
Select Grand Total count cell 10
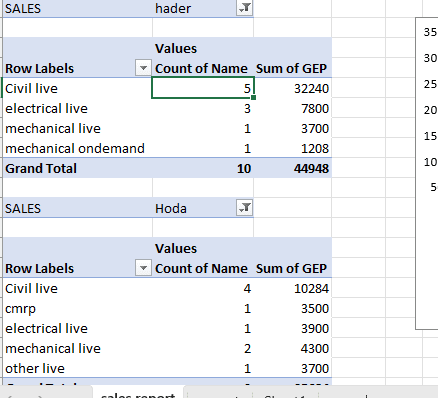(203, 168)
